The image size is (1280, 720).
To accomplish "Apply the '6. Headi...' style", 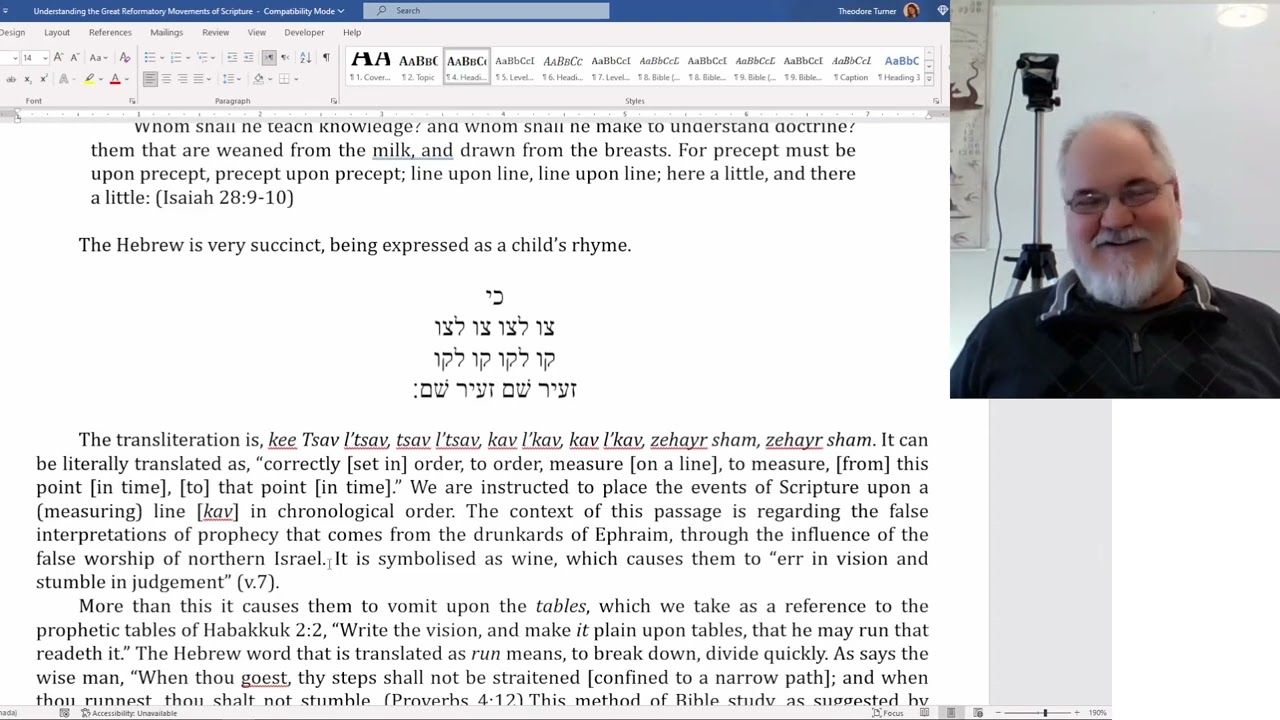I will 562,66.
